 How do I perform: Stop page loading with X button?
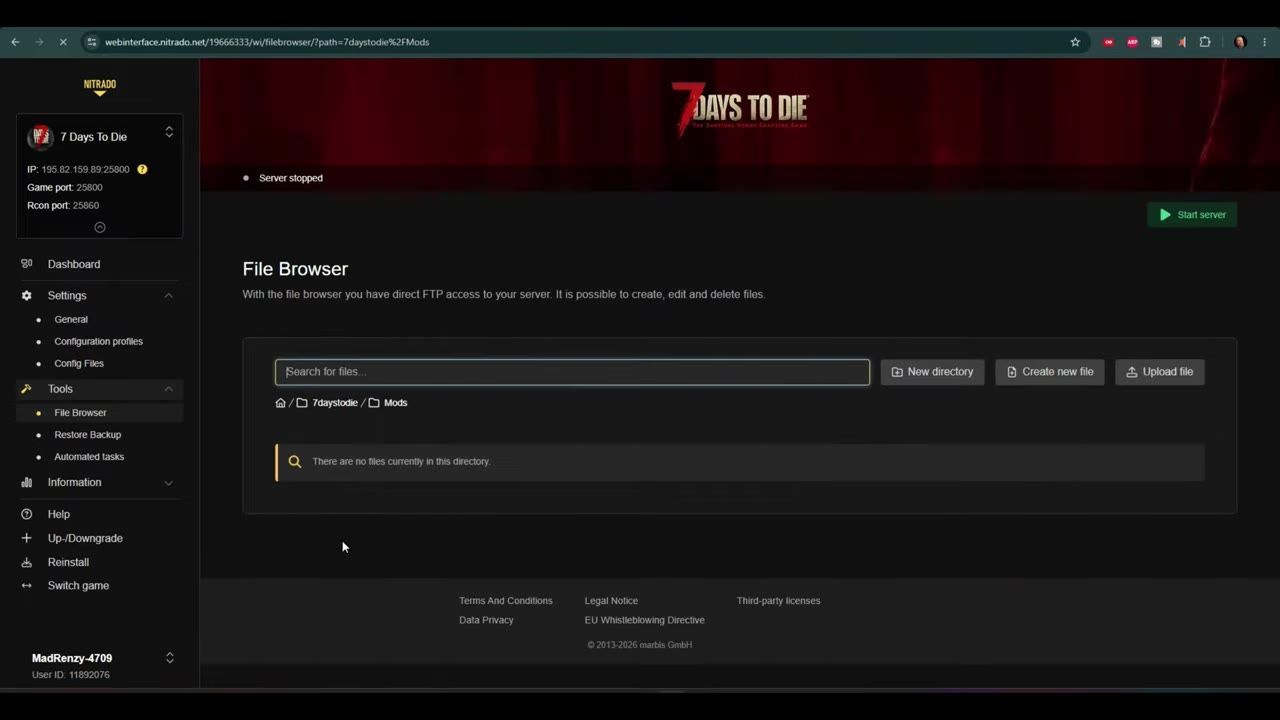[63, 42]
